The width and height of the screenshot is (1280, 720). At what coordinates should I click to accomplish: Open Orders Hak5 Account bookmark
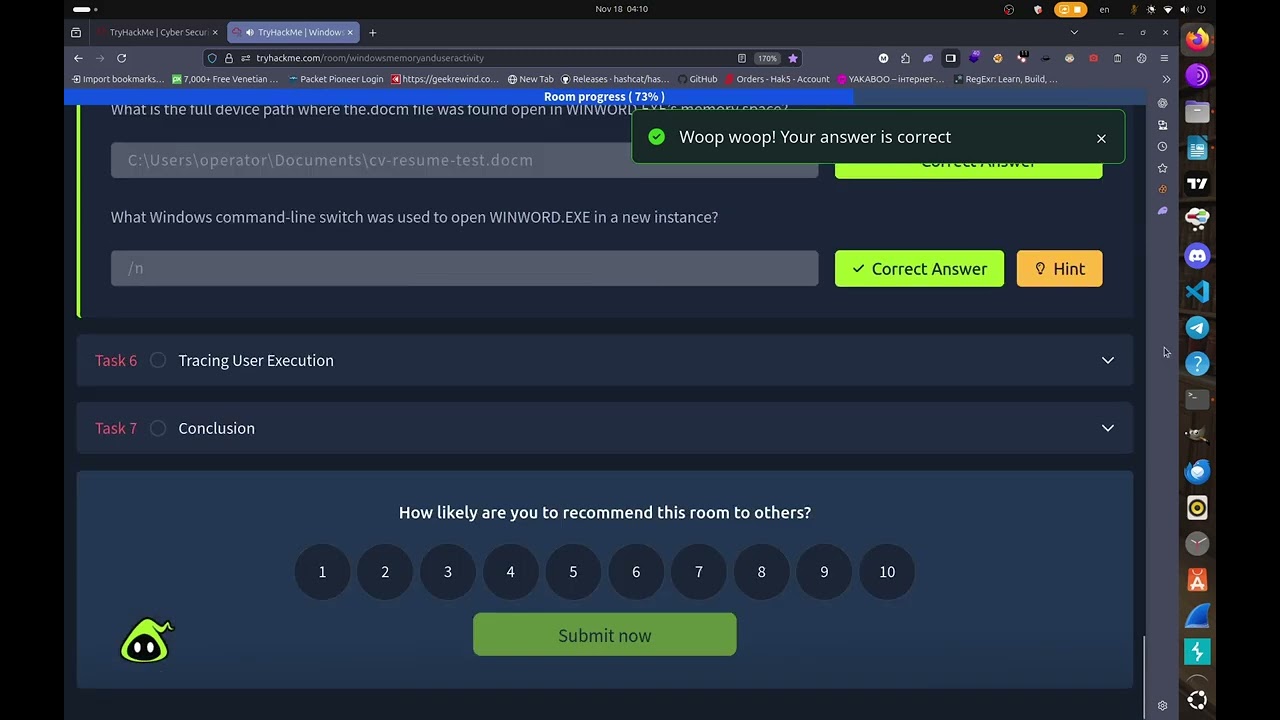pos(777,79)
